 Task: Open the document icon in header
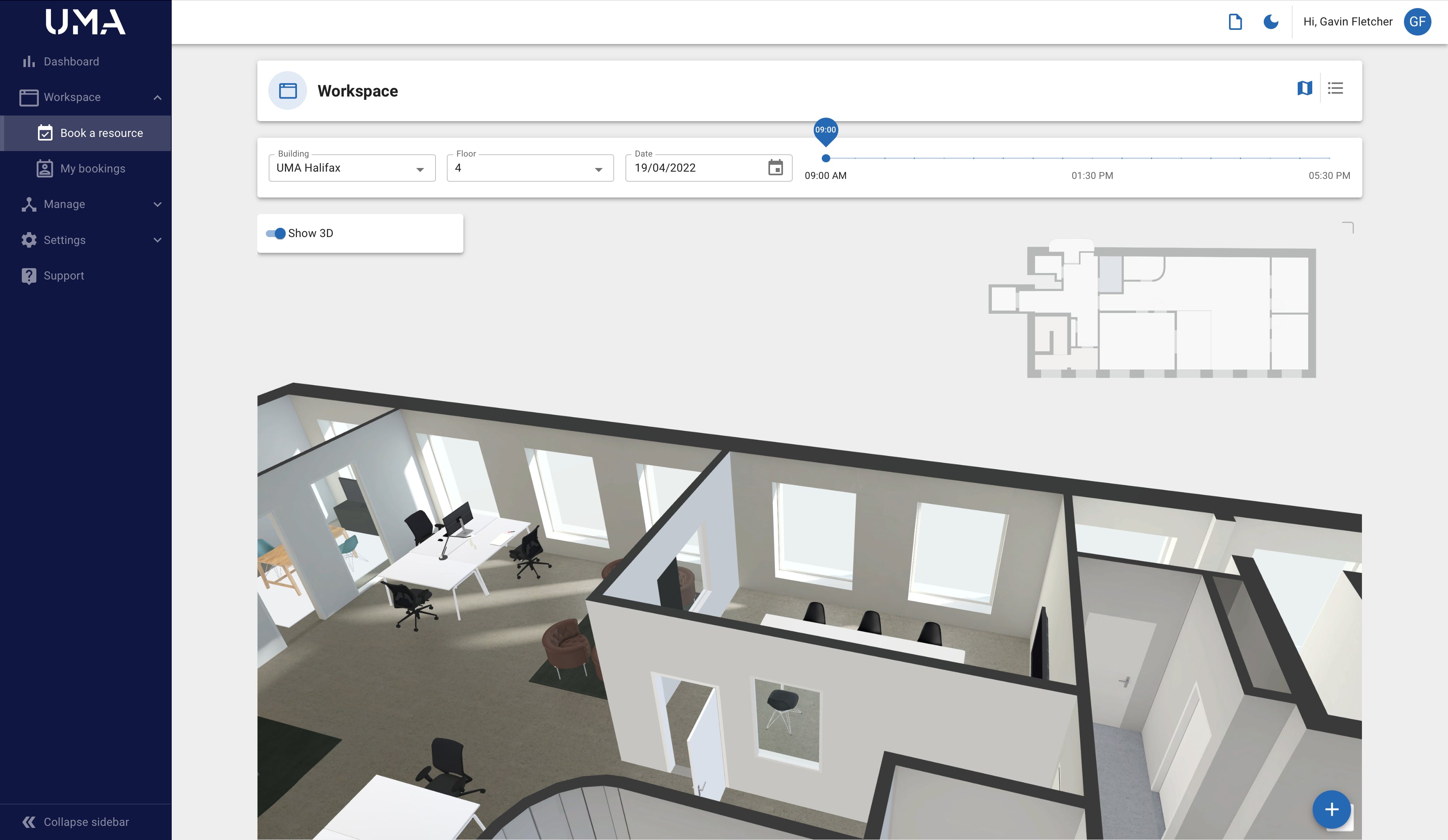(x=1235, y=22)
